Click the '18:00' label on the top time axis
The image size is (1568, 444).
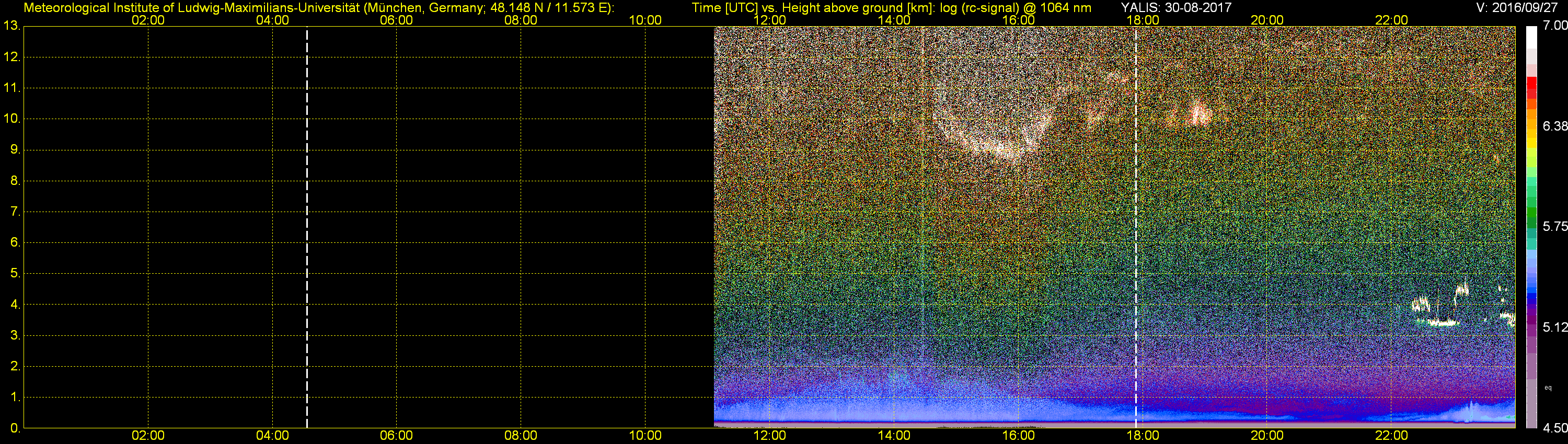click(1143, 20)
